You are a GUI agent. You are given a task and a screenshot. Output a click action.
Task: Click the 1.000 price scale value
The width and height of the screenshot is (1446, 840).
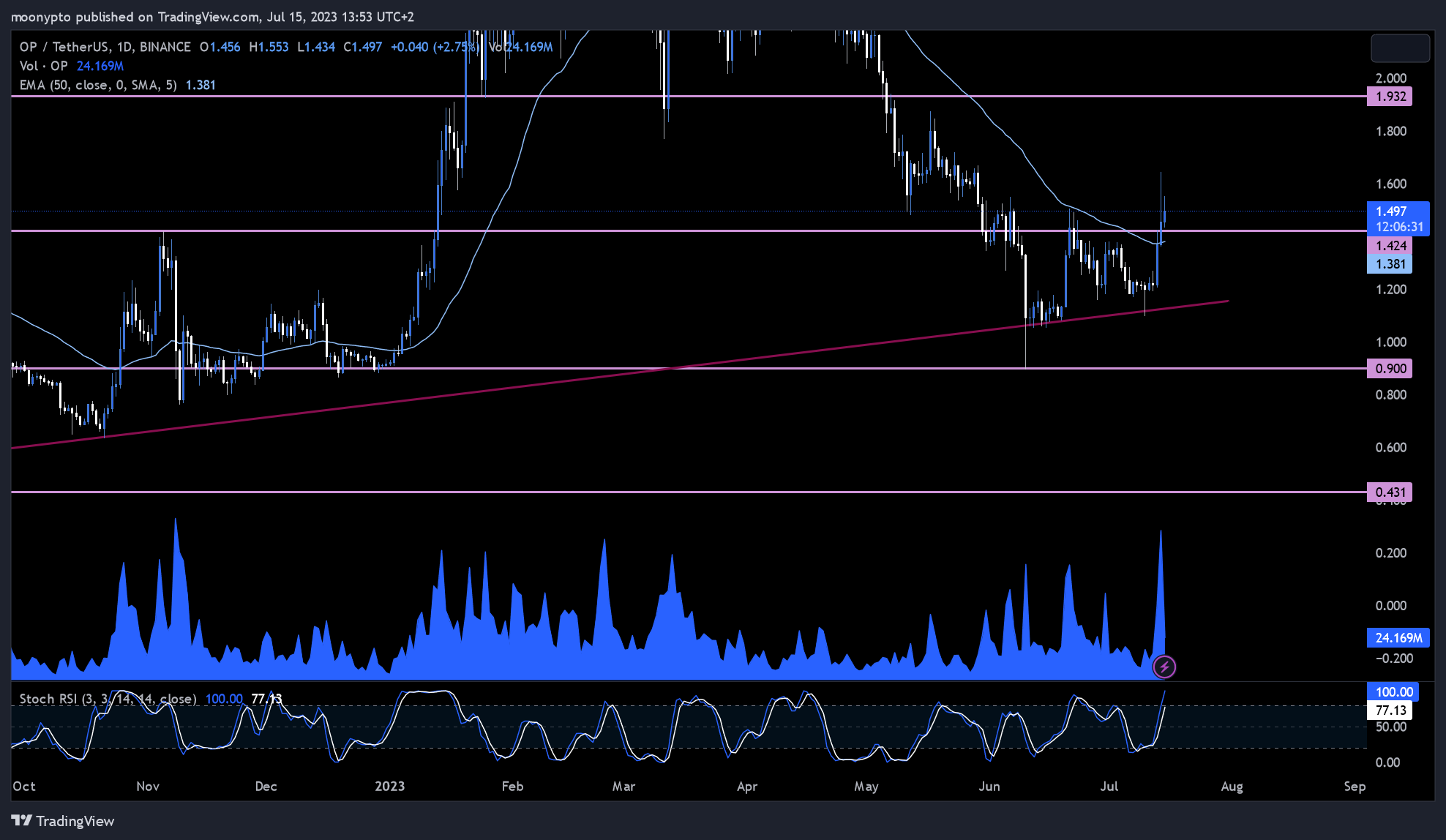(1391, 342)
